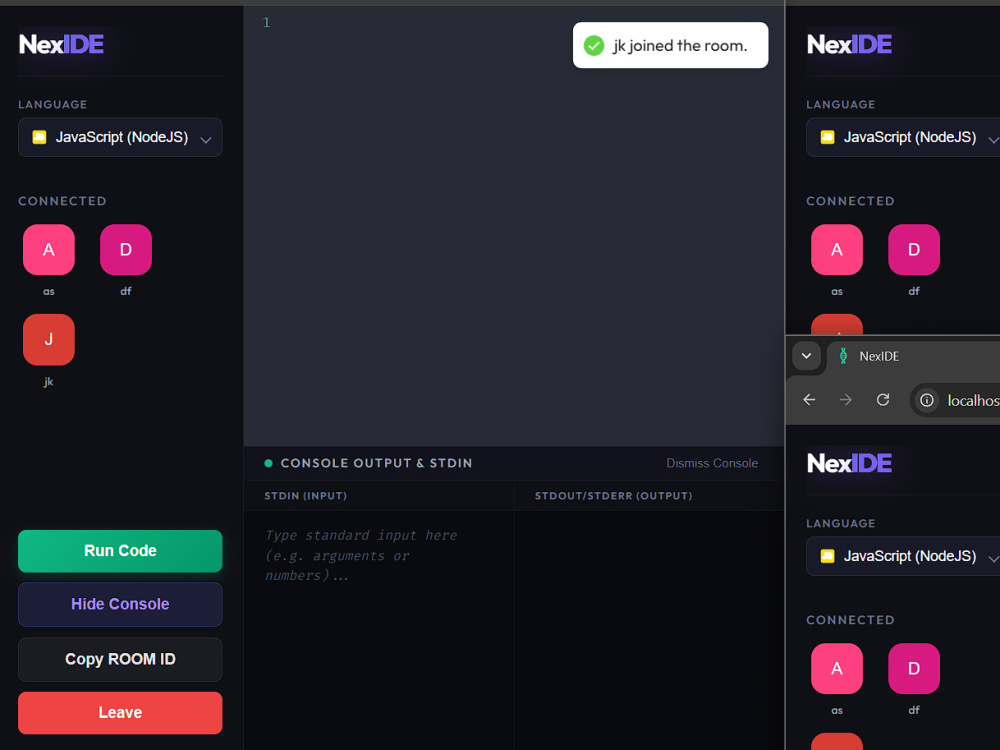Select user avatar 'A' (as) in left window
The image size is (1000, 750).
point(48,249)
